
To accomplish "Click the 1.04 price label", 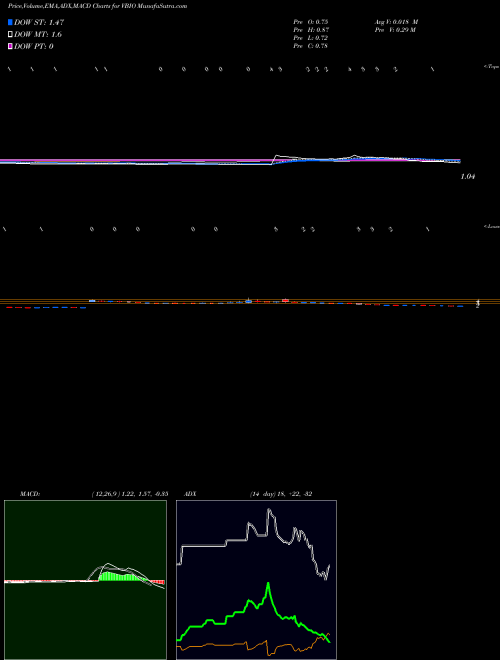I will pyautogui.click(x=468, y=177).
